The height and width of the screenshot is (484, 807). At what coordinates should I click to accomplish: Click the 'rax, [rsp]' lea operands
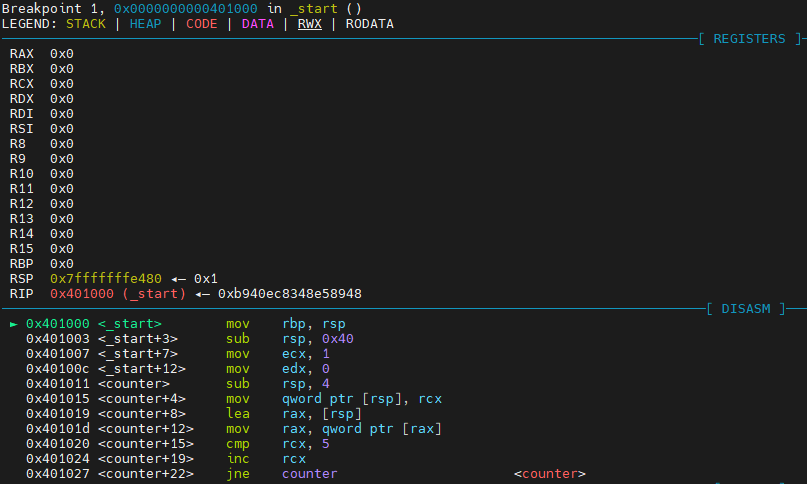click(x=322, y=413)
